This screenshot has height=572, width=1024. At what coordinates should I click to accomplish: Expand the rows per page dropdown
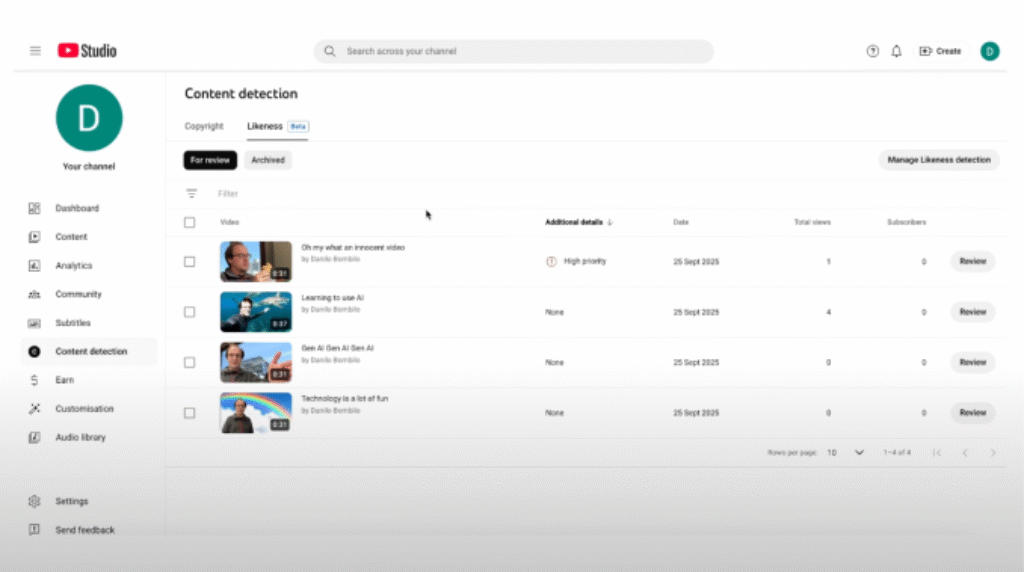pos(858,453)
